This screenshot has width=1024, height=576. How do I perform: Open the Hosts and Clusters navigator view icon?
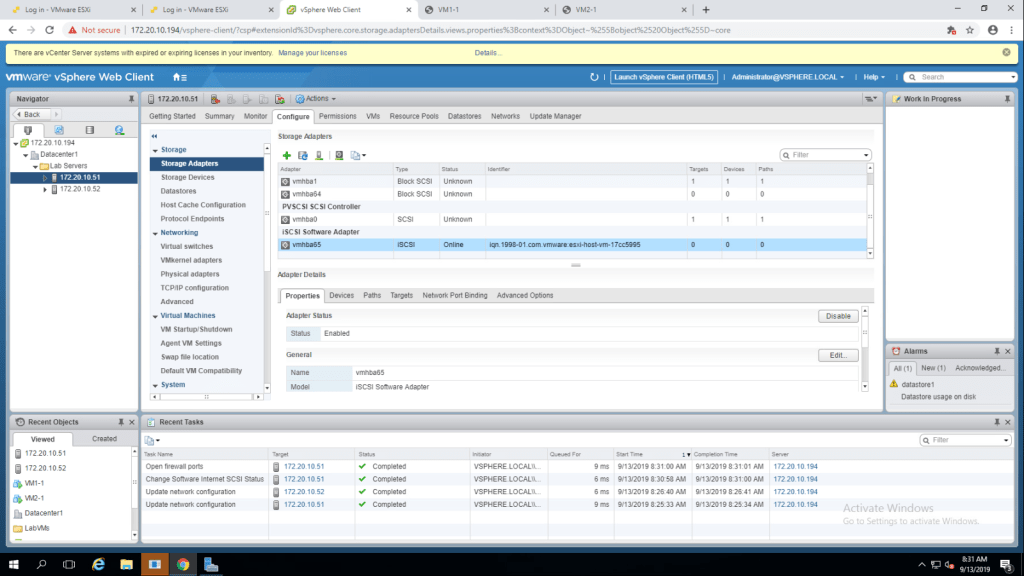tap(28, 130)
